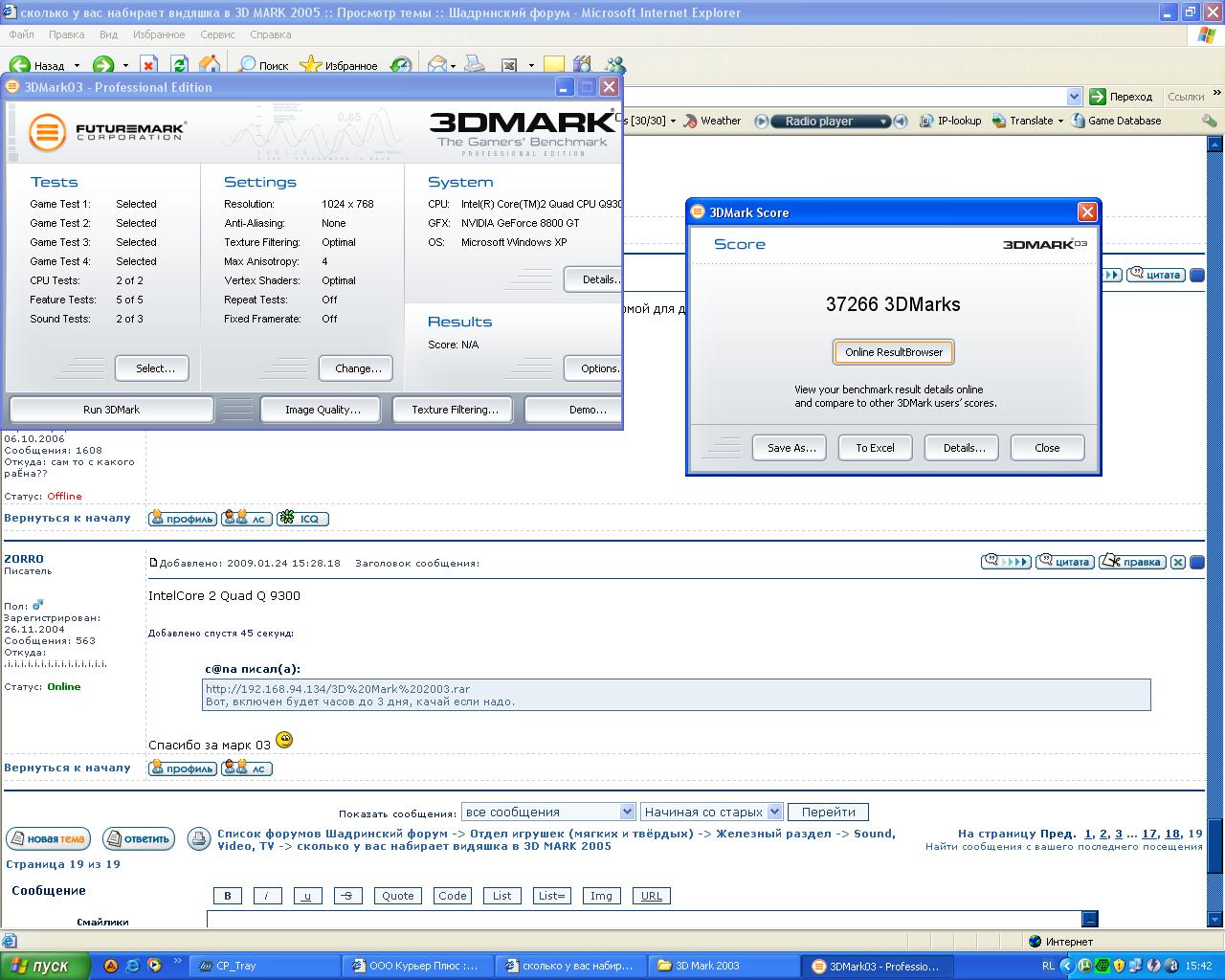Open Image Quality... in 3DMark03

click(323, 410)
